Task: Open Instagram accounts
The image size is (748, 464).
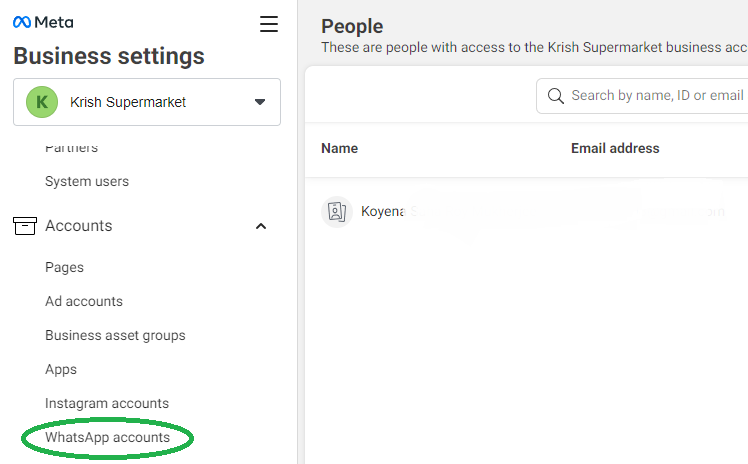Action: pyautogui.click(x=107, y=403)
